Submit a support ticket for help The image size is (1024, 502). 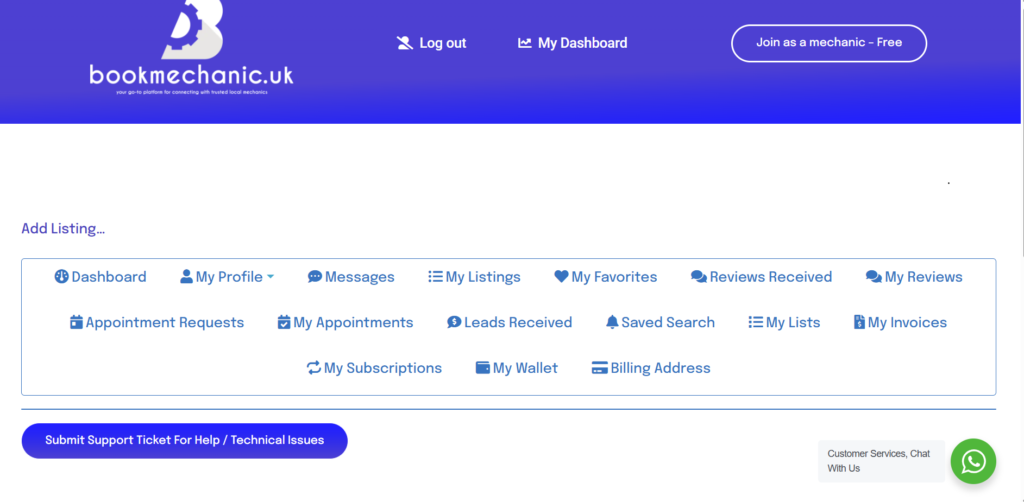[184, 440]
